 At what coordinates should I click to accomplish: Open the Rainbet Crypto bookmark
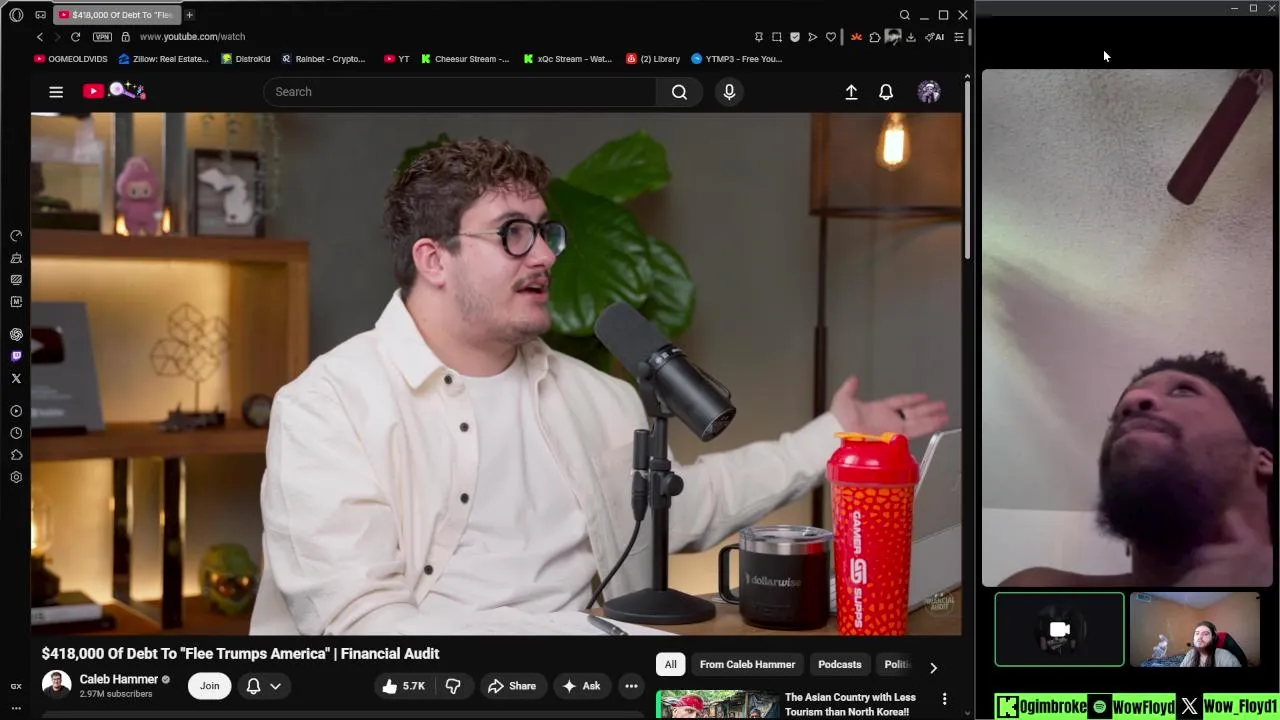(x=324, y=59)
